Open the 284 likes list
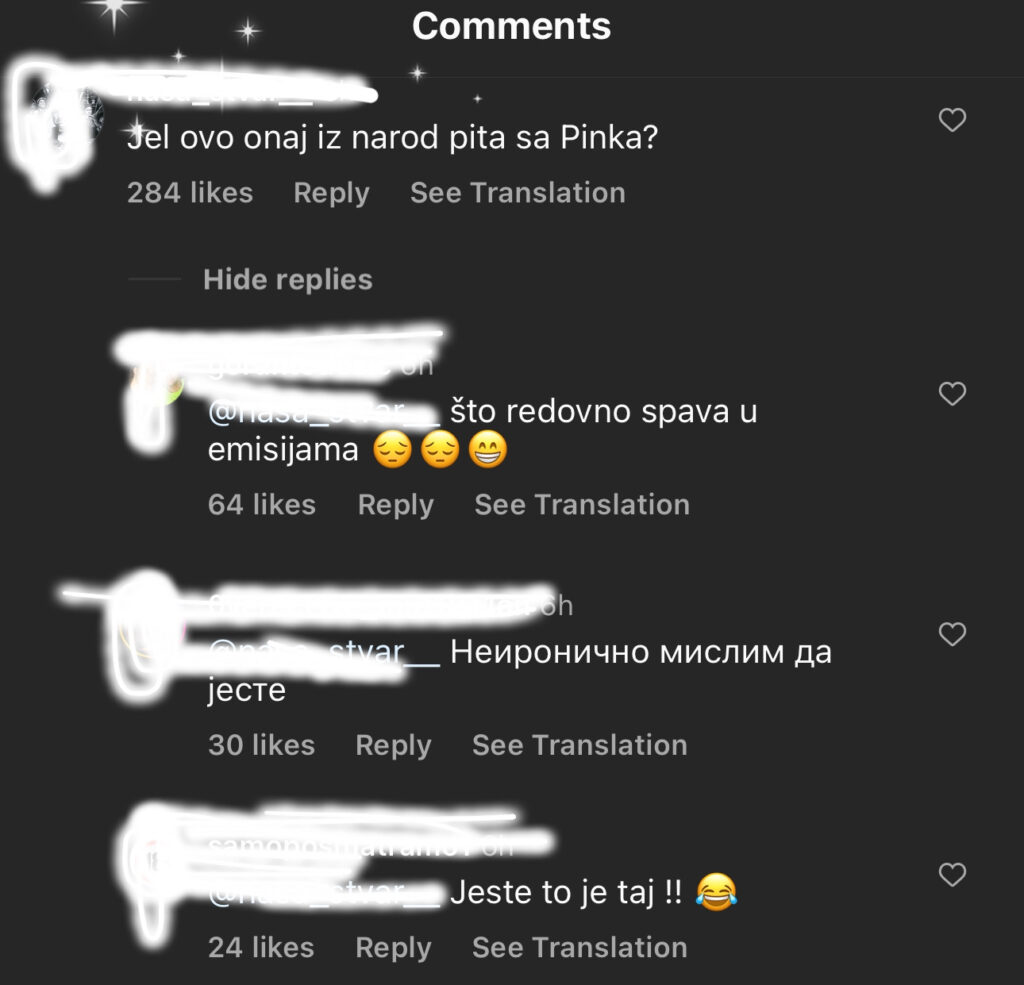This screenshot has width=1024, height=985. pos(190,193)
